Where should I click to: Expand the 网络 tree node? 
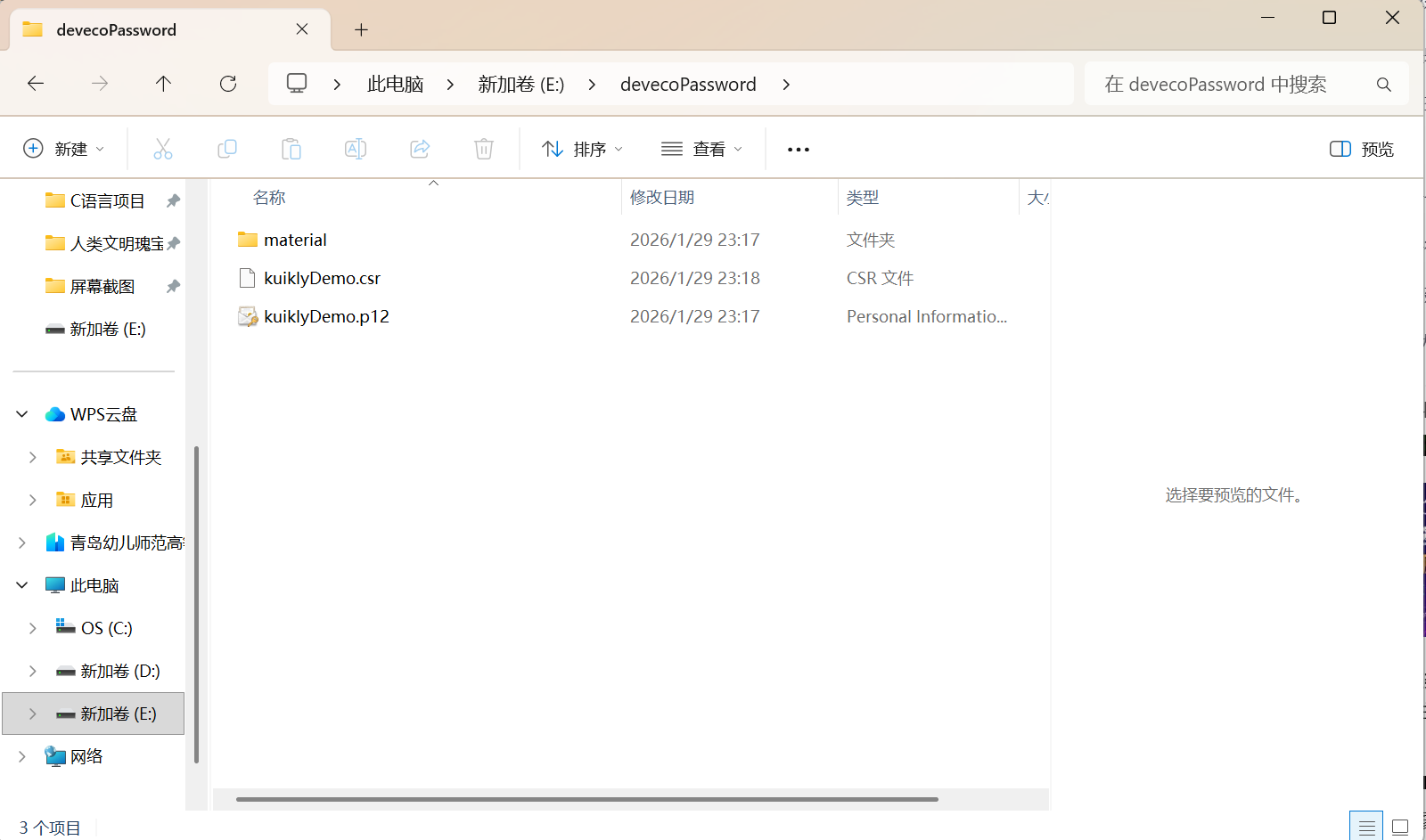pyautogui.click(x=22, y=756)
